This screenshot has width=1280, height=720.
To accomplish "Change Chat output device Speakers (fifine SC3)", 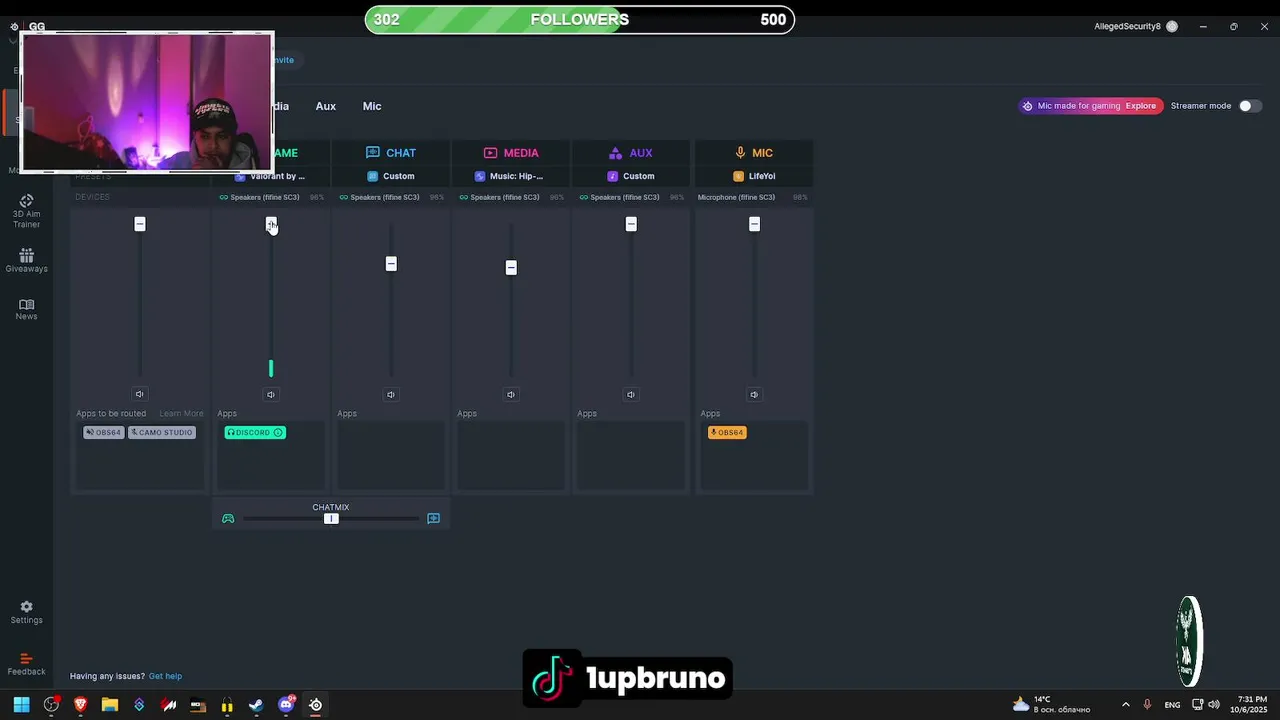I will (384, 197).
